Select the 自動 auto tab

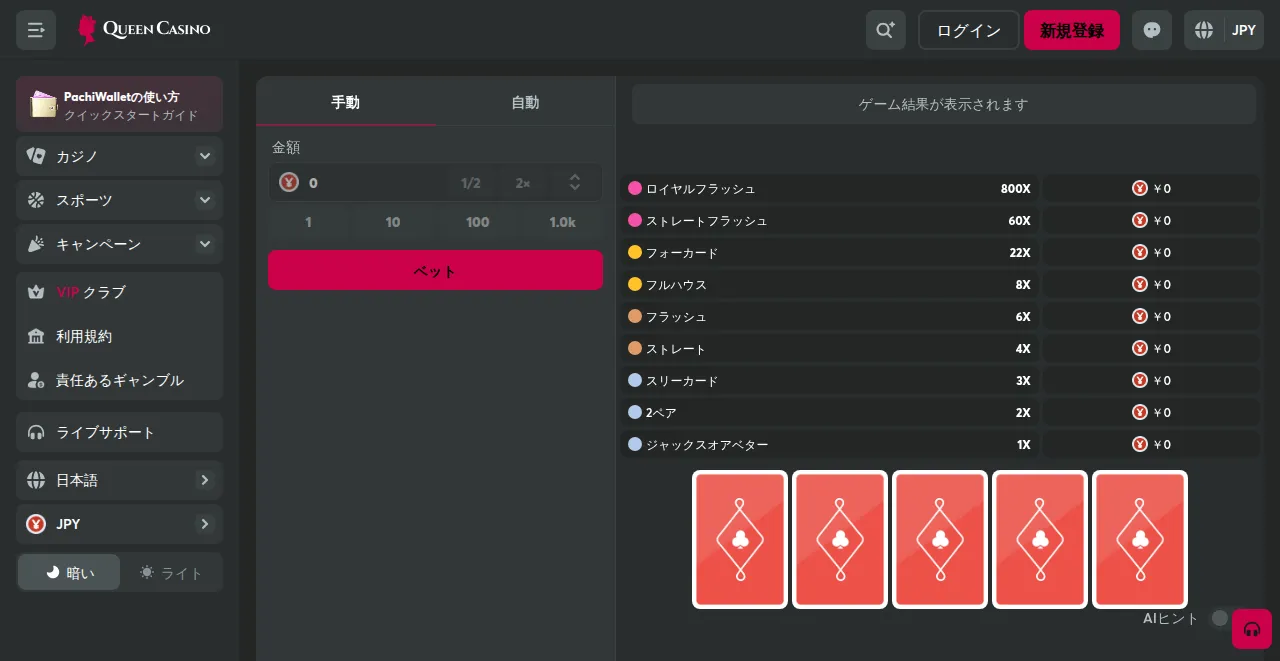(525, 102)
